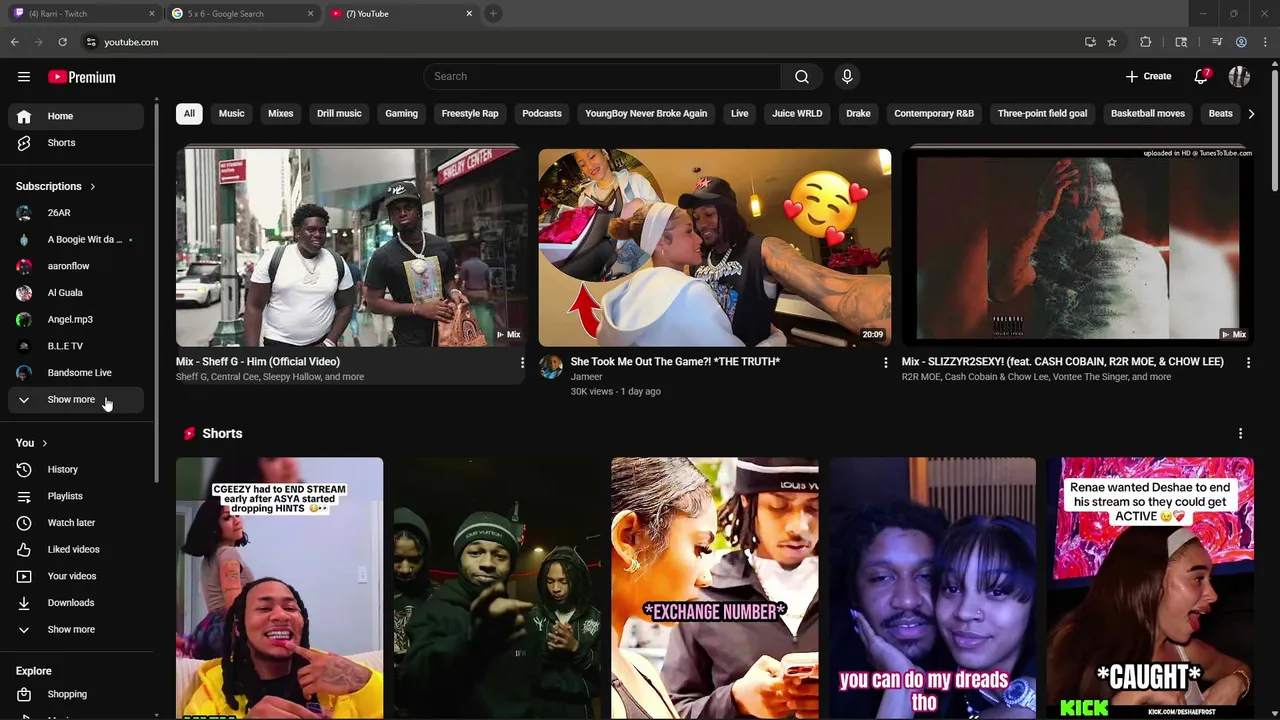
Task: Open Playlists in sidebar
Action: coord(76,496)
